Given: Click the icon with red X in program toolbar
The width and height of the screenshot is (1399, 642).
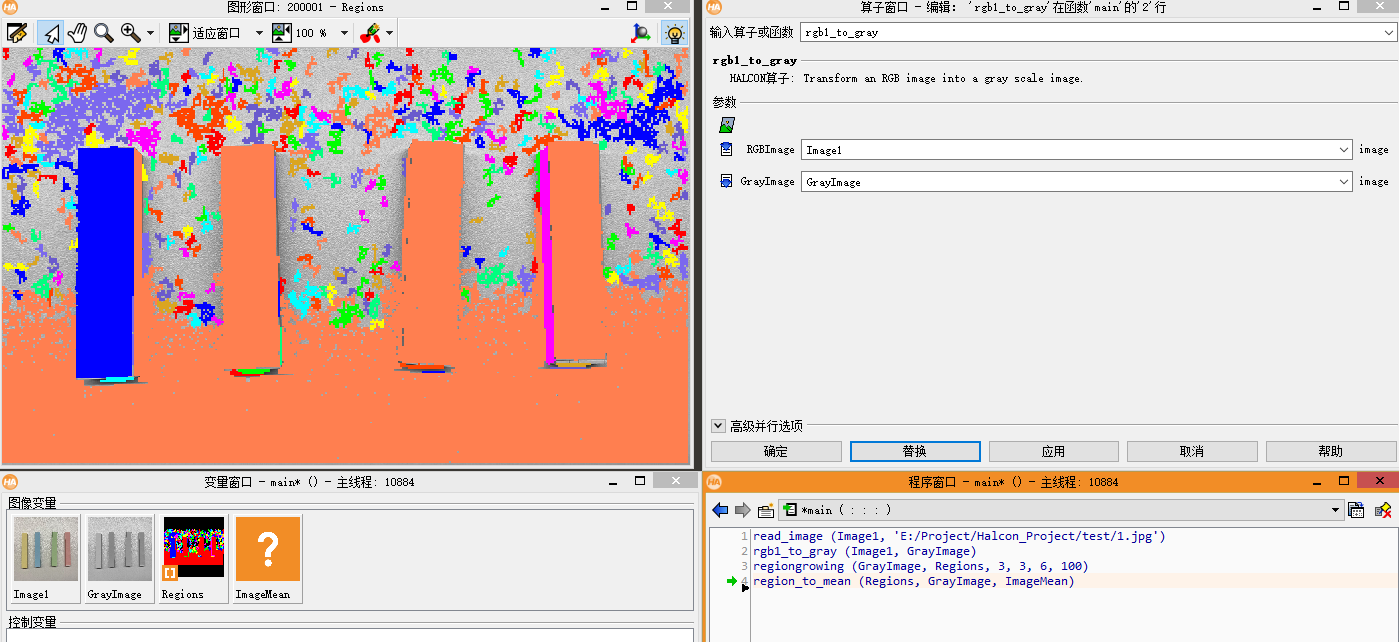Looking at the screenshot, I should pos(1384,510).
